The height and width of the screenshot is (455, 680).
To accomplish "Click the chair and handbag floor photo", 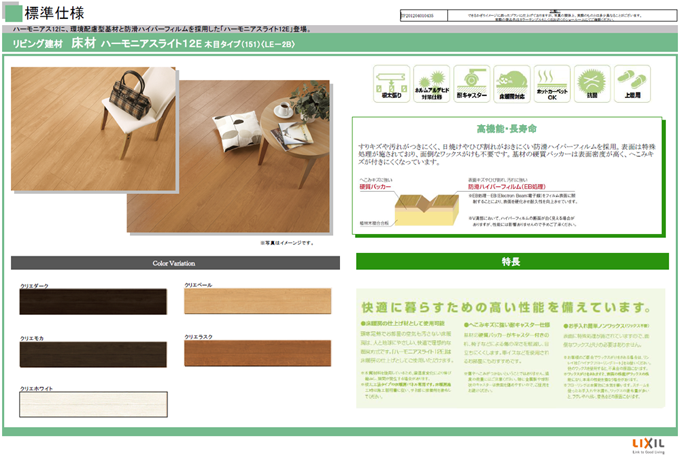I will pos(93,129).
